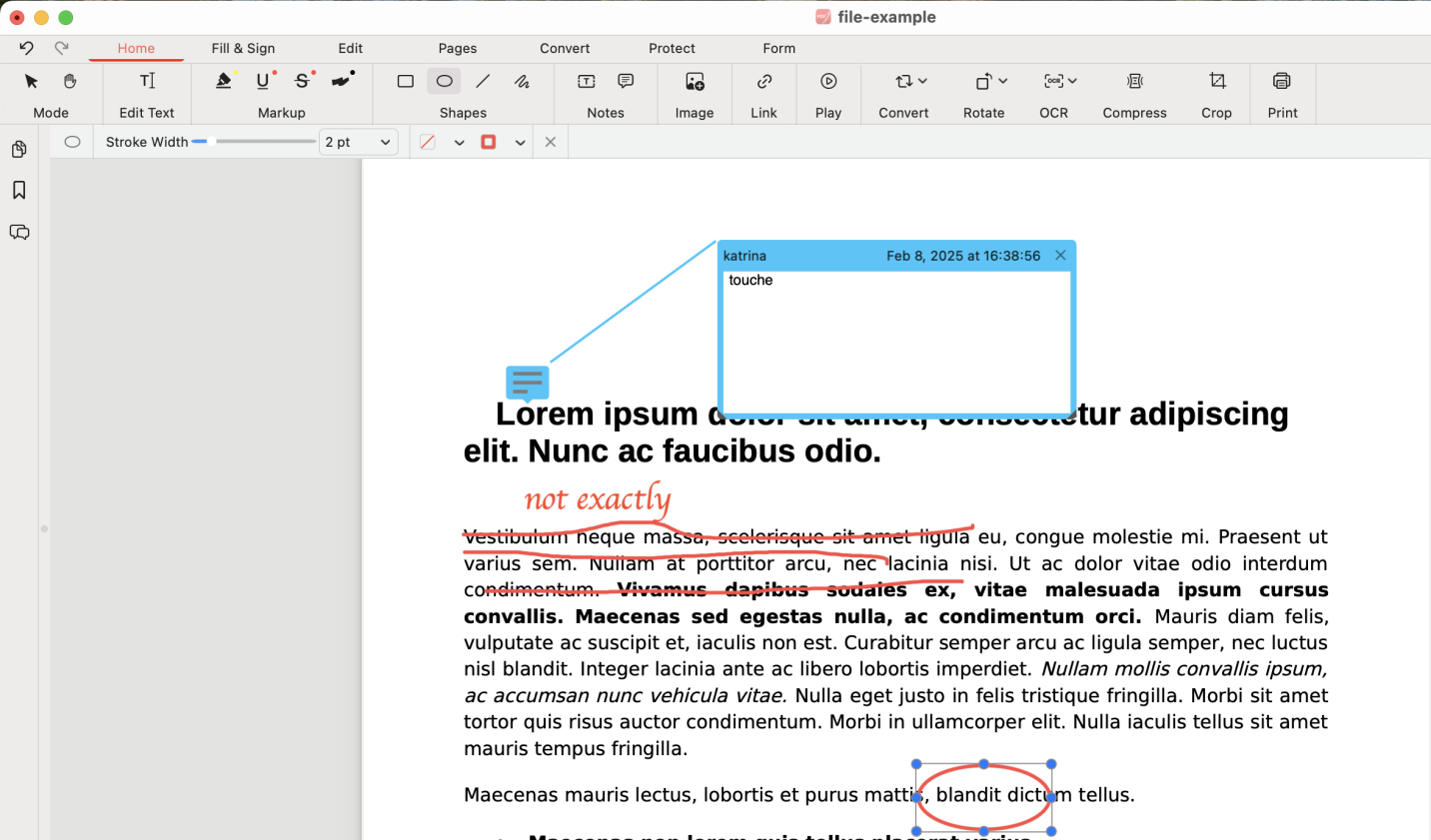Click the blue comment note marker
The width and height of the screenshot is (1431, 840).
click(527, 382)
